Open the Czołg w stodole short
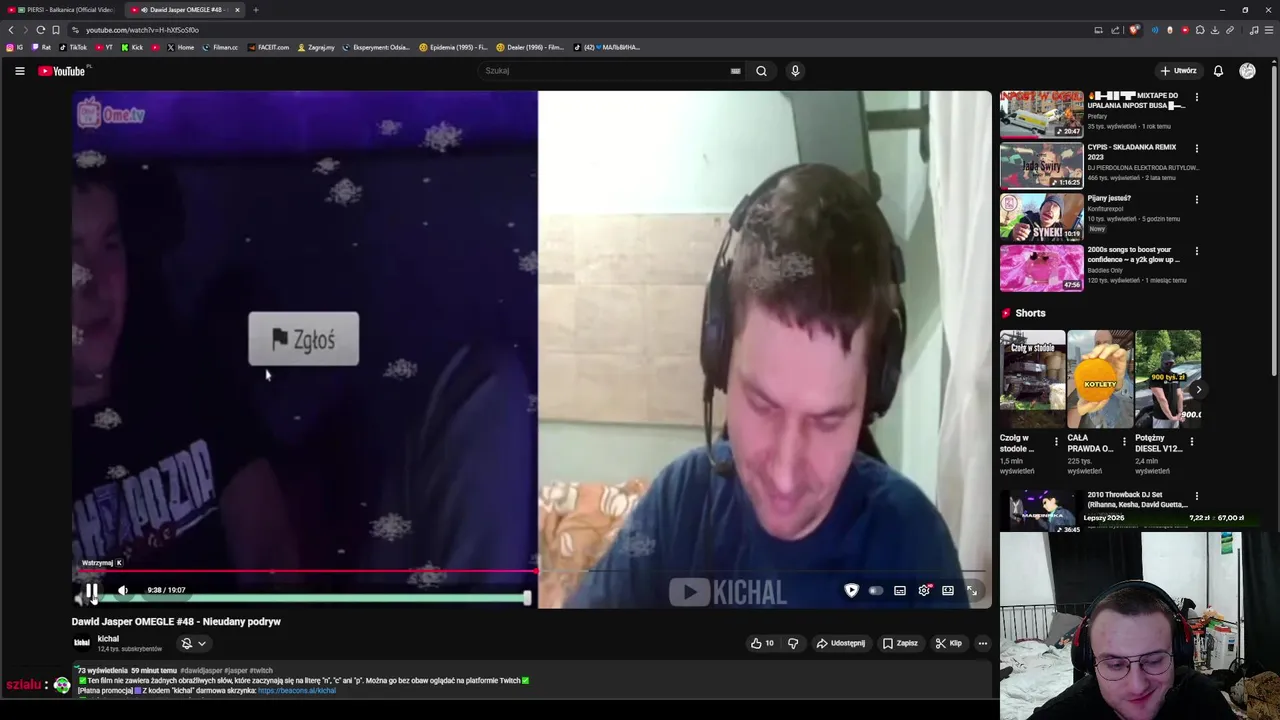The height and width of the screenshot is (720, 1280). pos(1033,379)
